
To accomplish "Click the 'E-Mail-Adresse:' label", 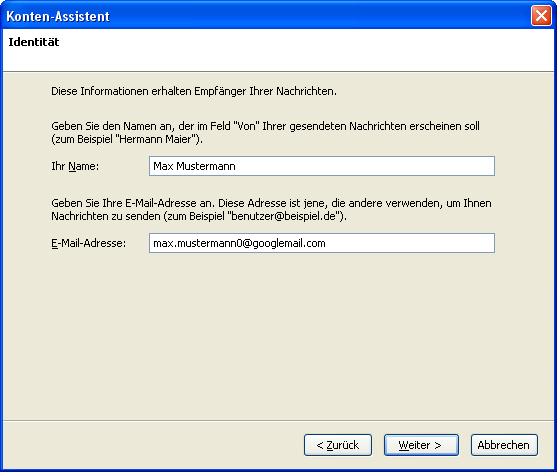I will point(88,243).
